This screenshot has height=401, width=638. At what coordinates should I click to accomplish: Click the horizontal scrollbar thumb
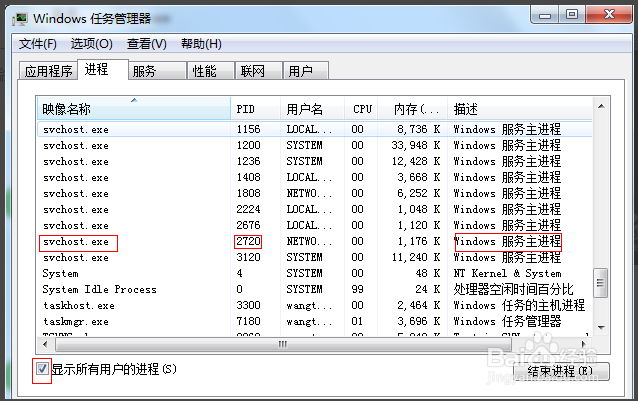(283, 344)
